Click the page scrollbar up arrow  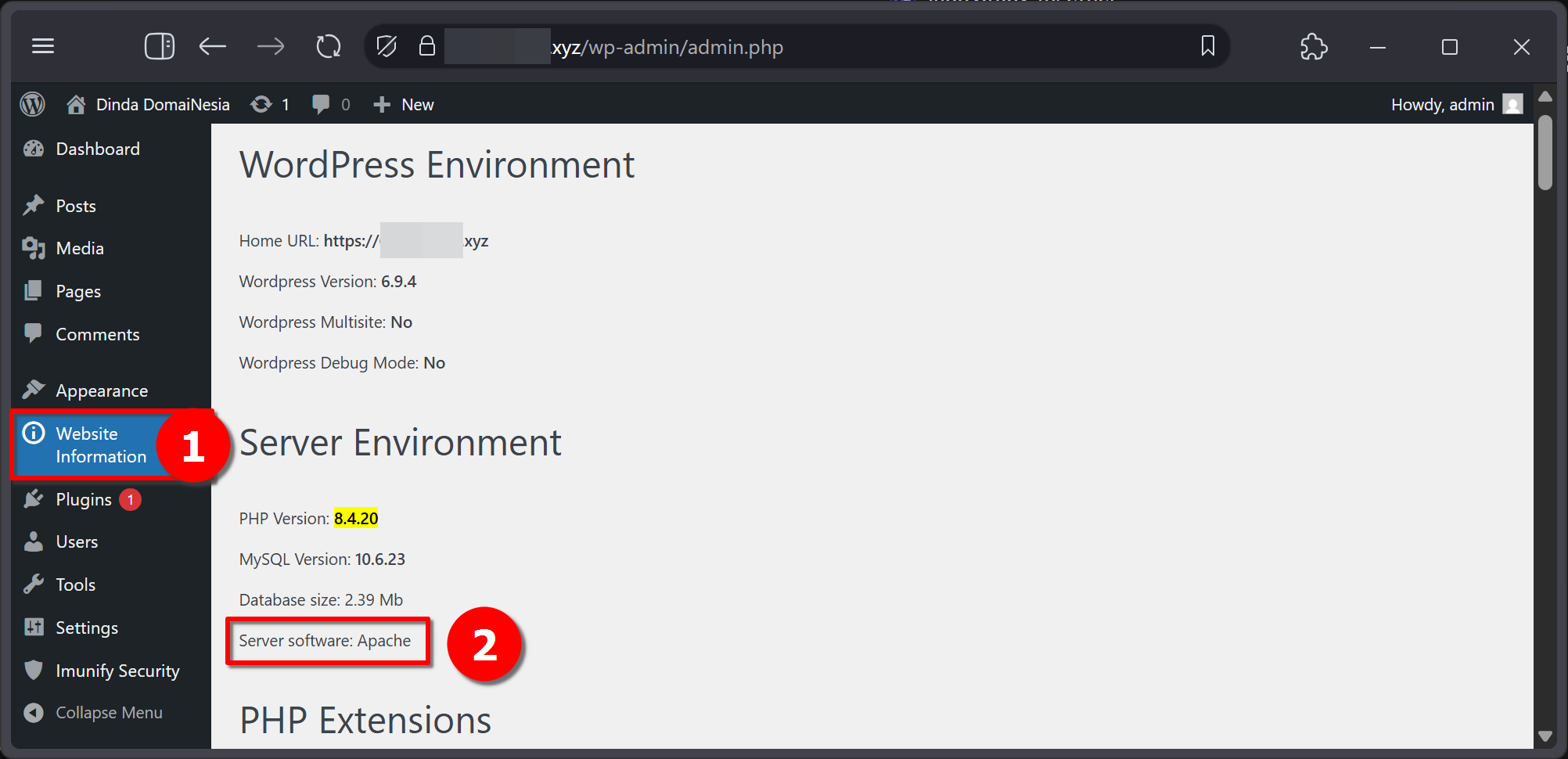click(1545, 97)
